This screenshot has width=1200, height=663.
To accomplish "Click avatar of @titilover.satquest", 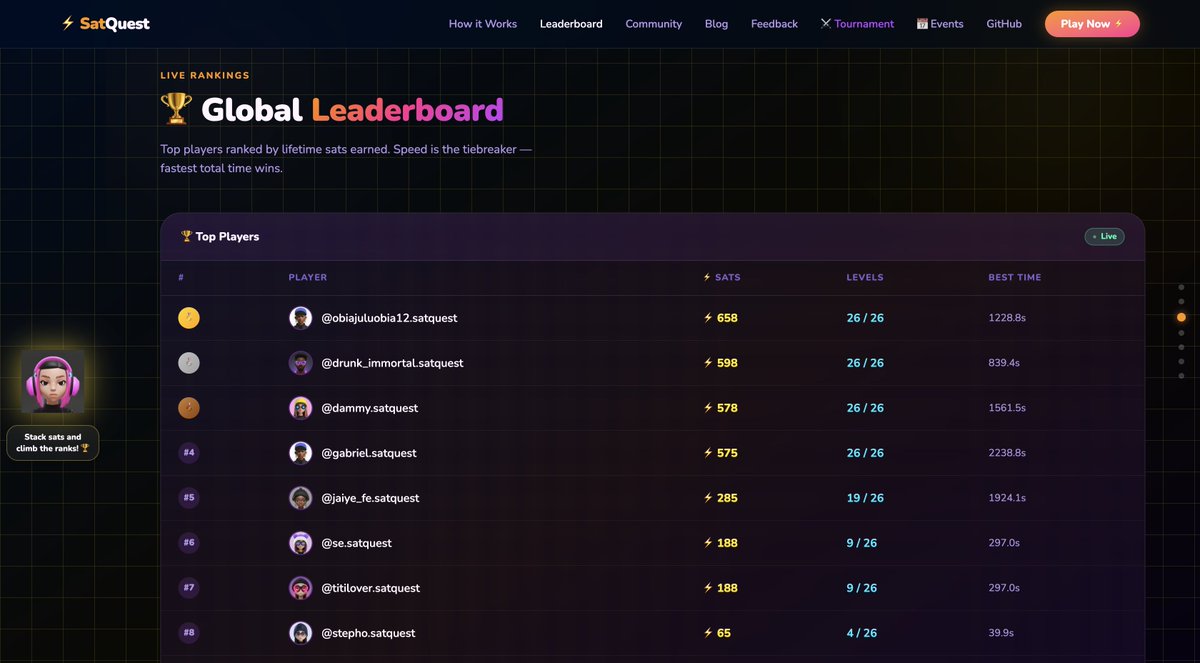I will pos(300,588).
